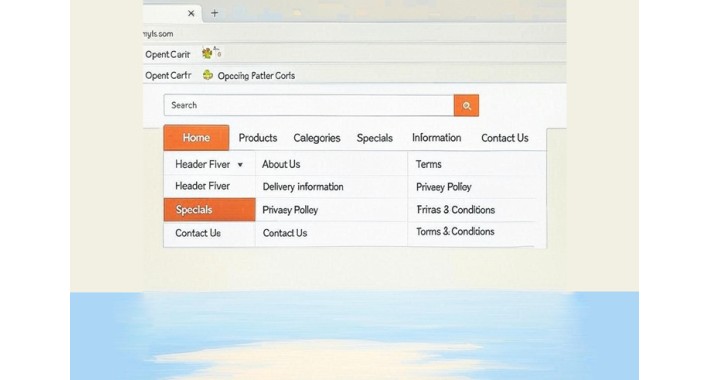The height and width of the screenshot is (380, 710).
Task: Open Privasy Polley in middle column
Action: coord(290,210)
